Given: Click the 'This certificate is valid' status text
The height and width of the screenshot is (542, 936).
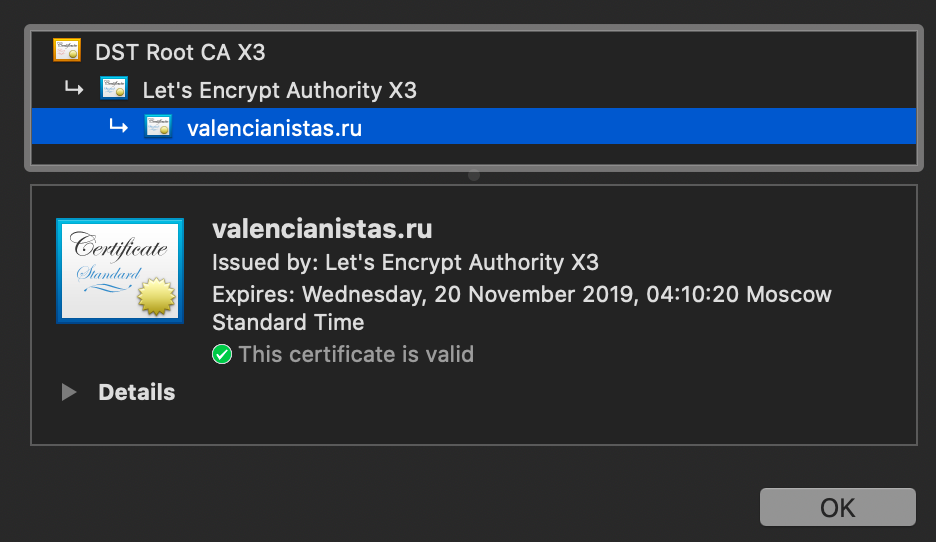Looking at the screenshot, I should click(x=355, y=354).
